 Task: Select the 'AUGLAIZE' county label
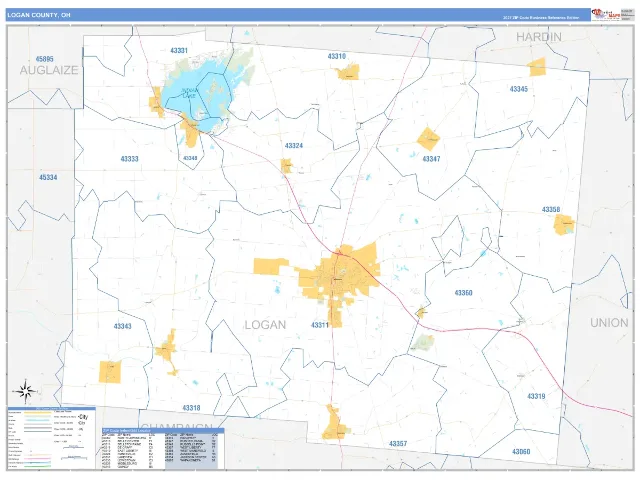pyautogui.click(x=49, y=70)
